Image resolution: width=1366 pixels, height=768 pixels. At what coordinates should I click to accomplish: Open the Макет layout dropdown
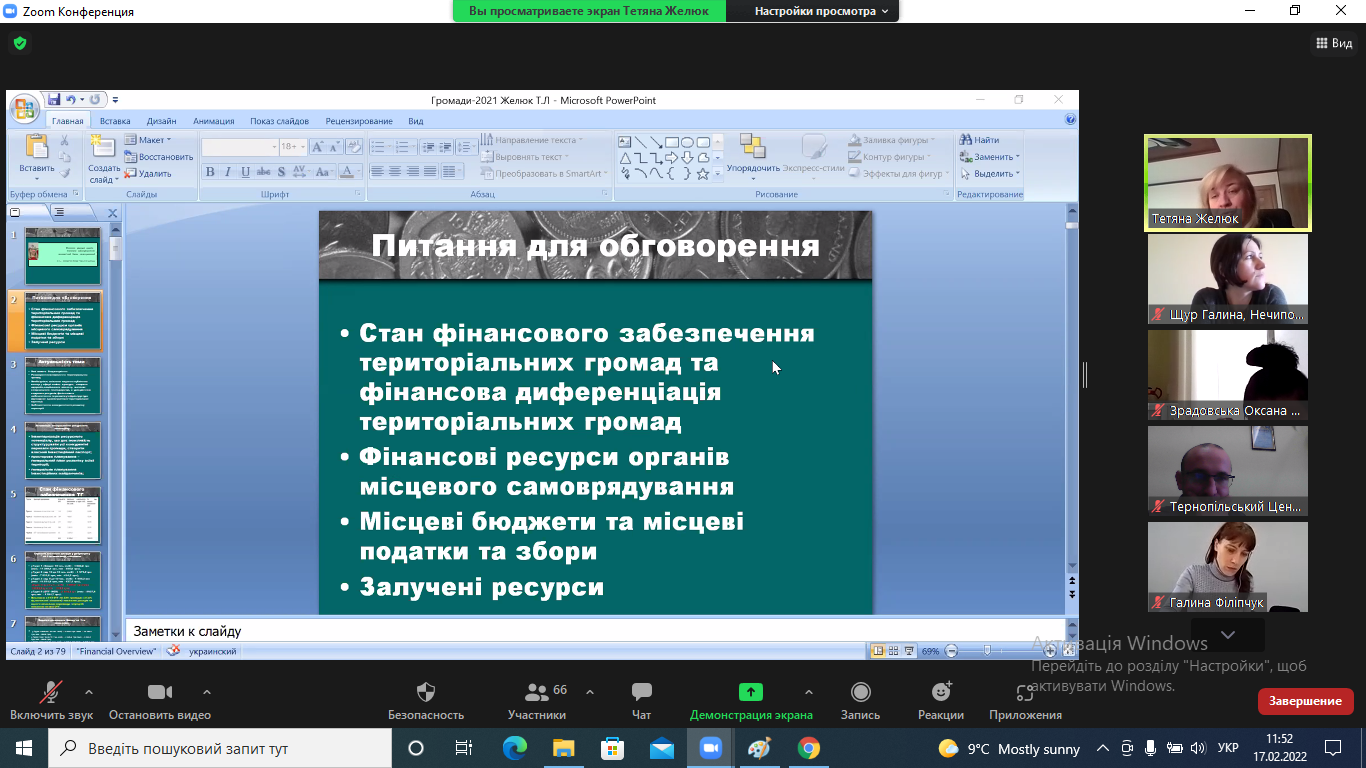click(x=148, y=140)
